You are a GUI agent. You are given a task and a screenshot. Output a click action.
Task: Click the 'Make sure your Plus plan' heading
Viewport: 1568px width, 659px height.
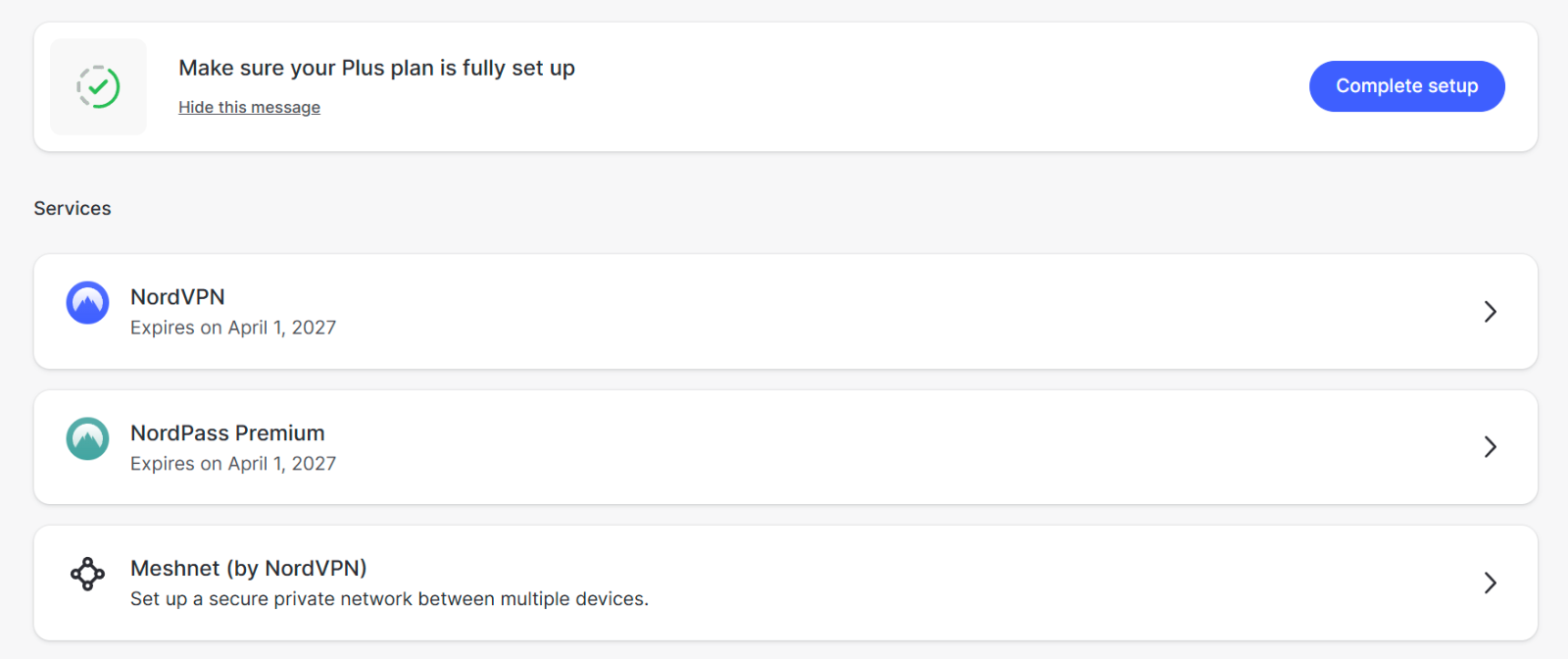[x=376, y=68]
